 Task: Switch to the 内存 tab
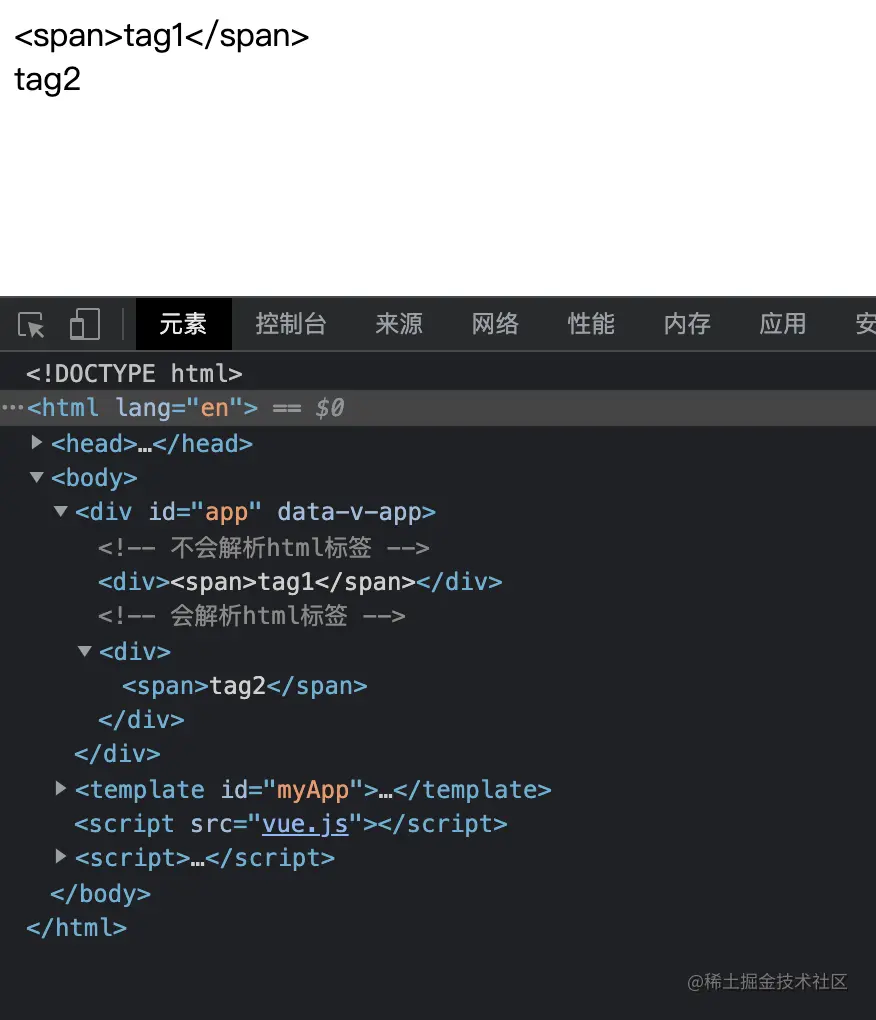pyautogui.click(x=687, y=324)
